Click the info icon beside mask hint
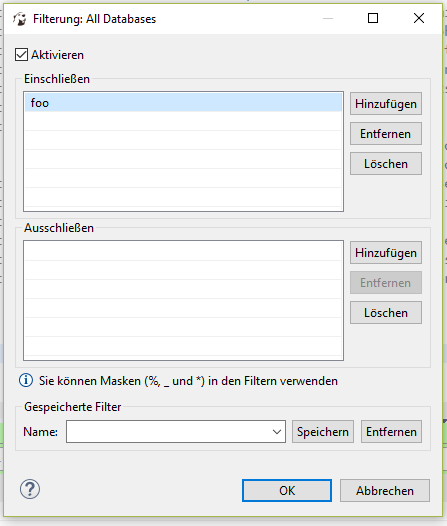The width and height of the screenshot is (447, 526). tap(26, 380)
